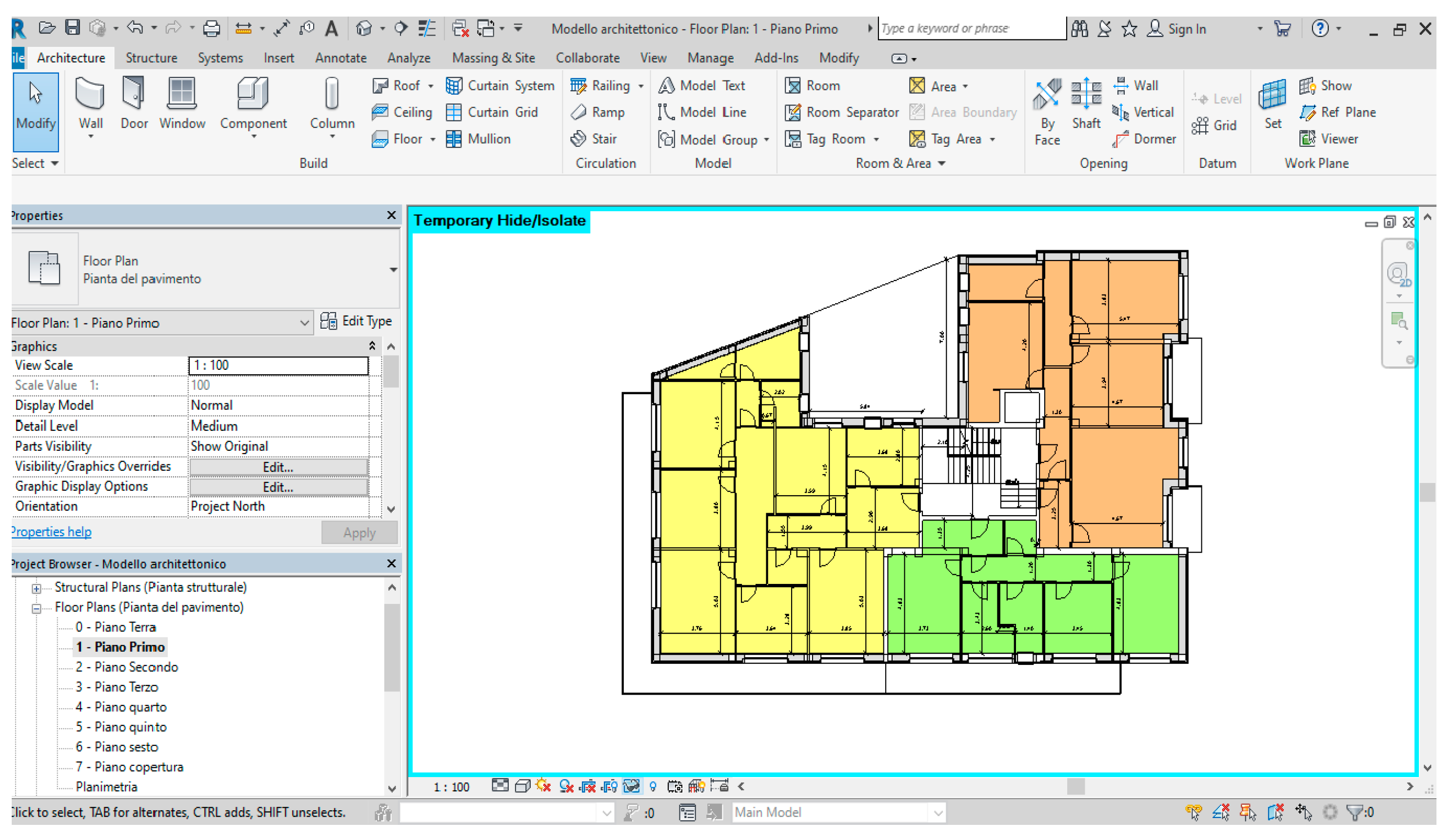
Task: Click the Room Separator tool
Action: (x=842, y=113)
